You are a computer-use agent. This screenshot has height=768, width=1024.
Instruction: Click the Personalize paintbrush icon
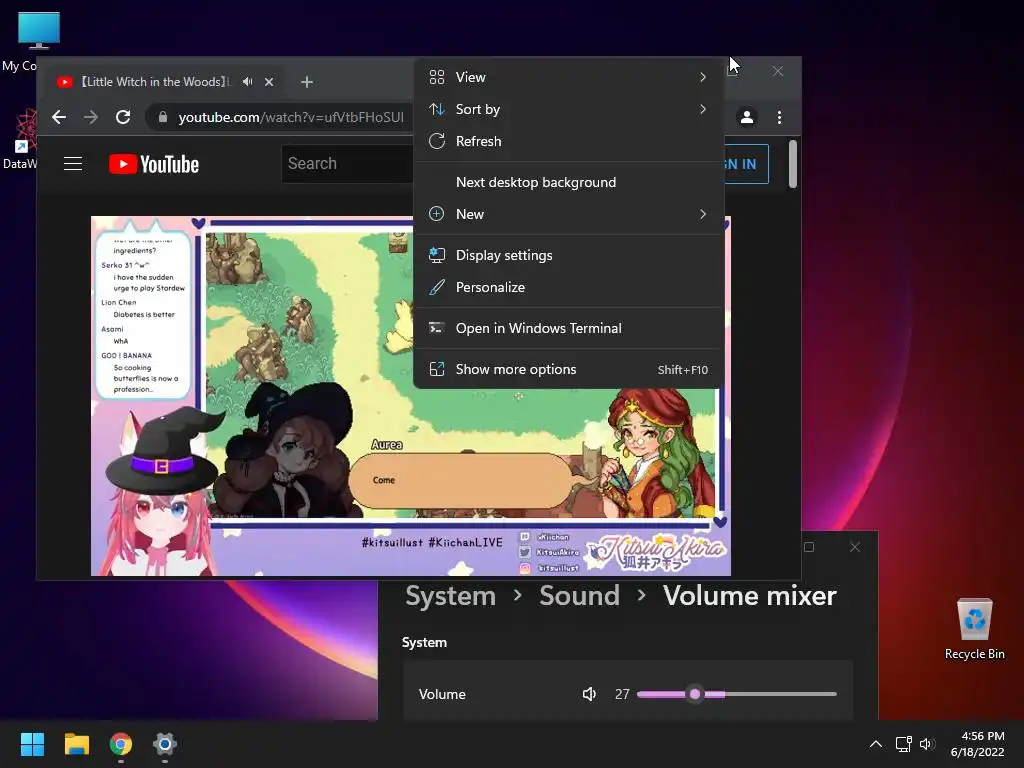click(437, 287)
